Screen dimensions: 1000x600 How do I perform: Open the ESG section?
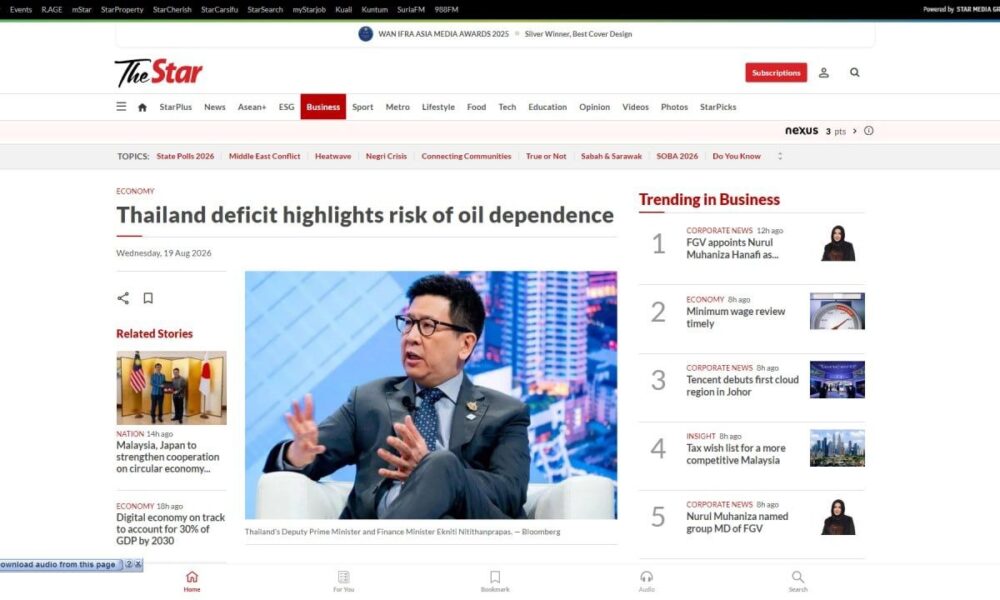[x=286, y=107]
